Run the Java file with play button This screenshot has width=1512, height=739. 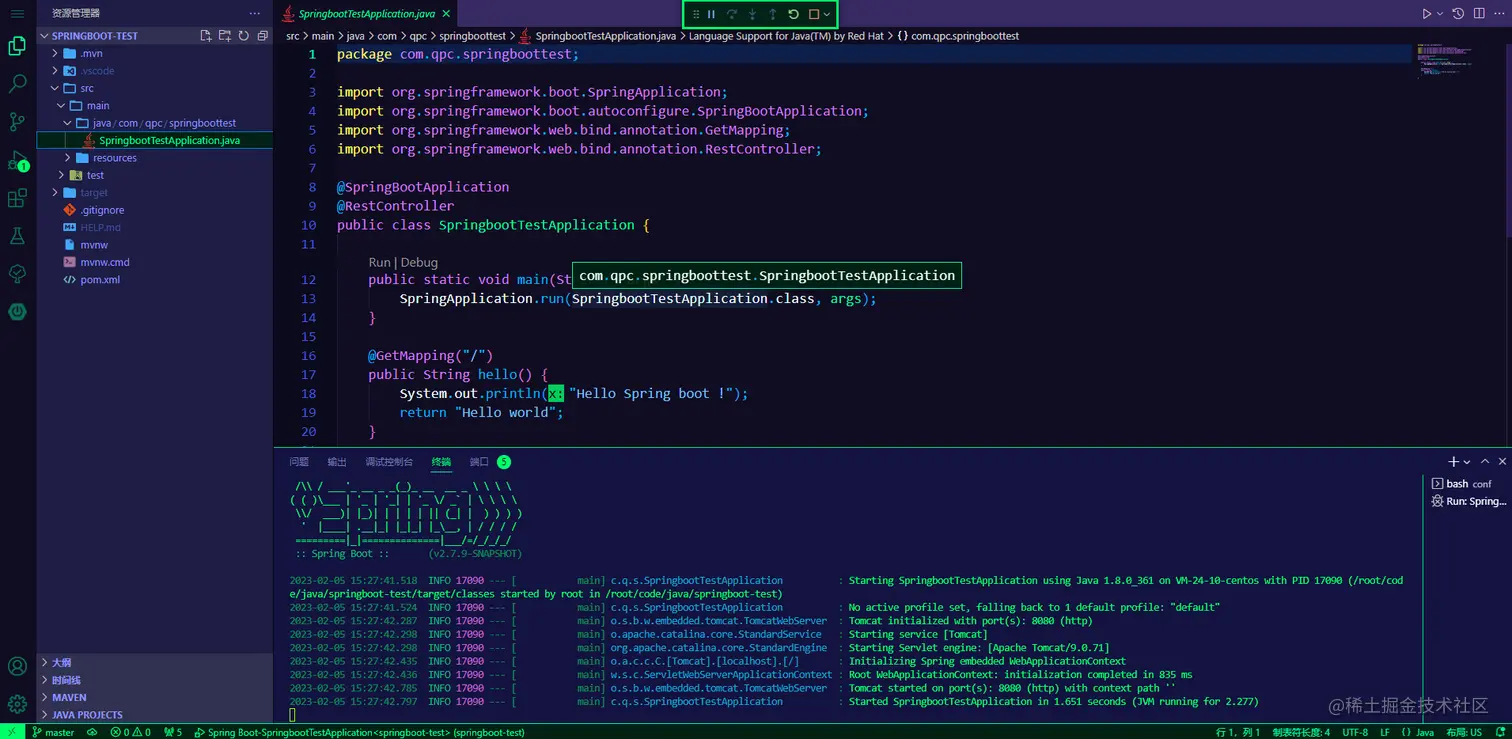pos(1427,14)
